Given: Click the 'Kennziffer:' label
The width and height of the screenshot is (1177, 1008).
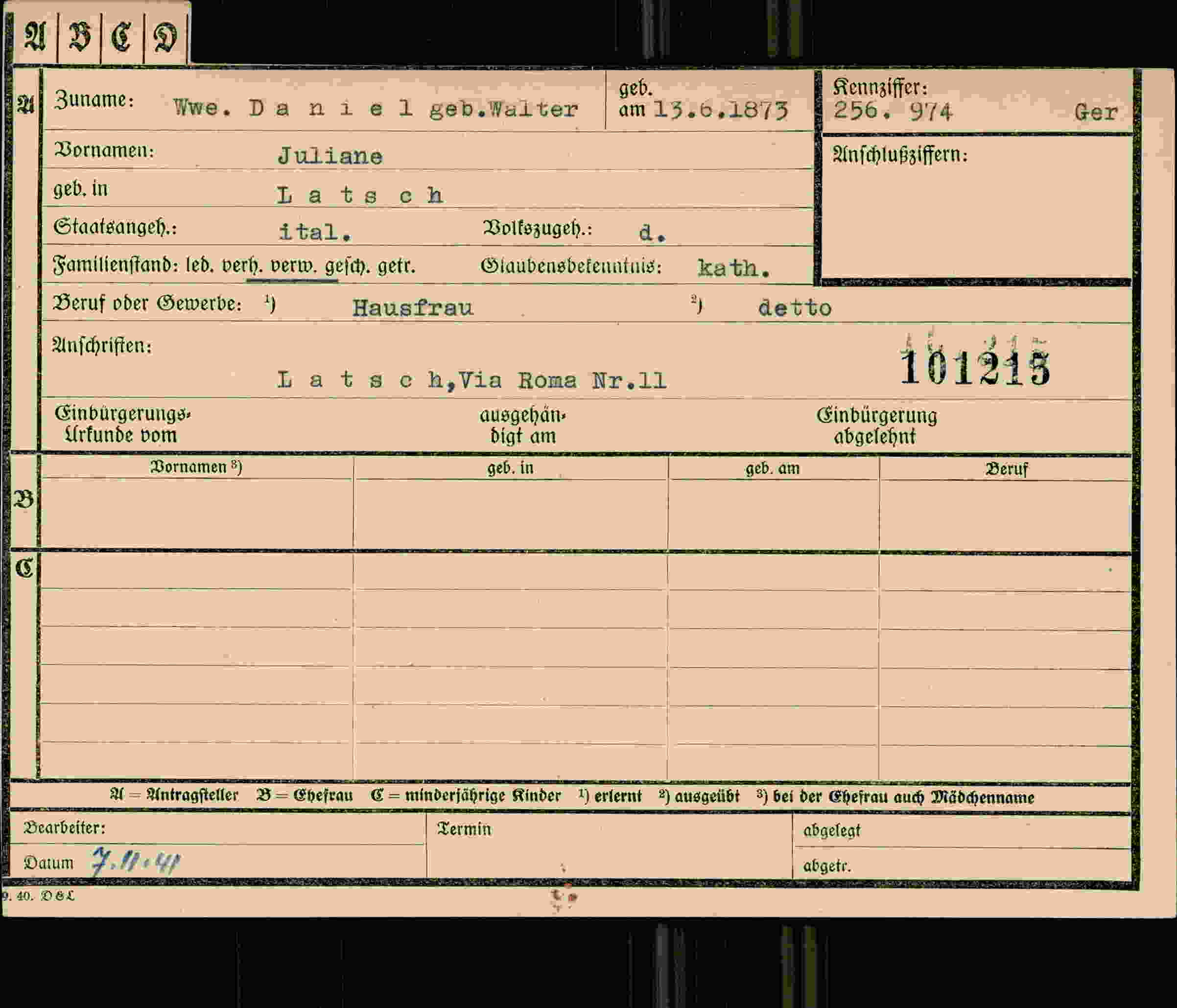Looking at the screenshot, I should tap(880, 88).
